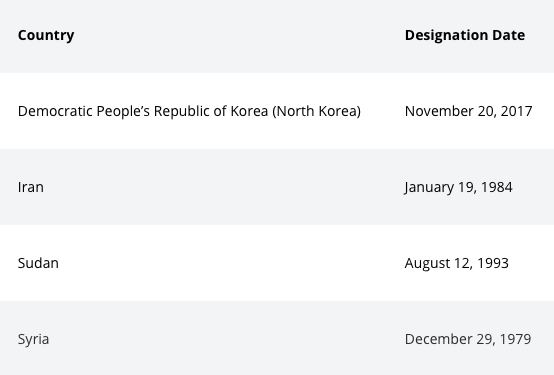Select the Sudan country cell

[38, 263]
